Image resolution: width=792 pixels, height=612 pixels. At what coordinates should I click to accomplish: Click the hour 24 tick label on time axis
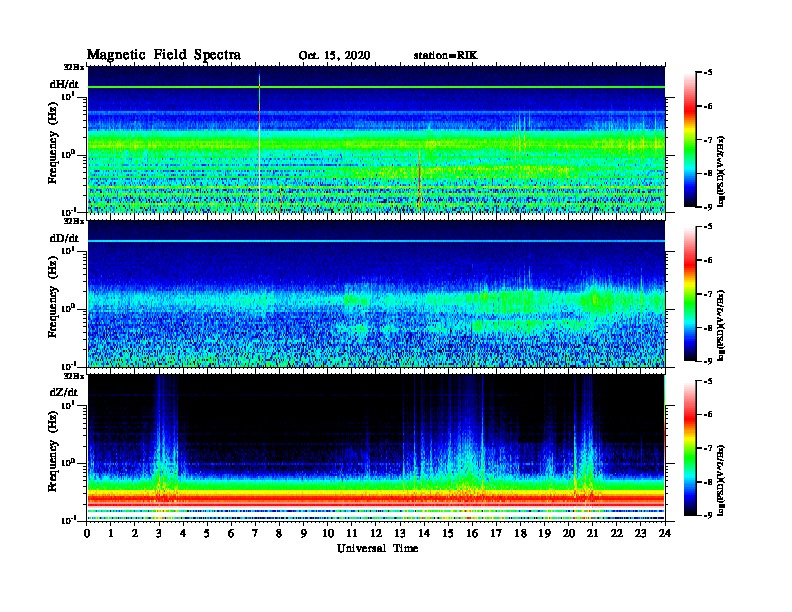(x=665, y=534)
